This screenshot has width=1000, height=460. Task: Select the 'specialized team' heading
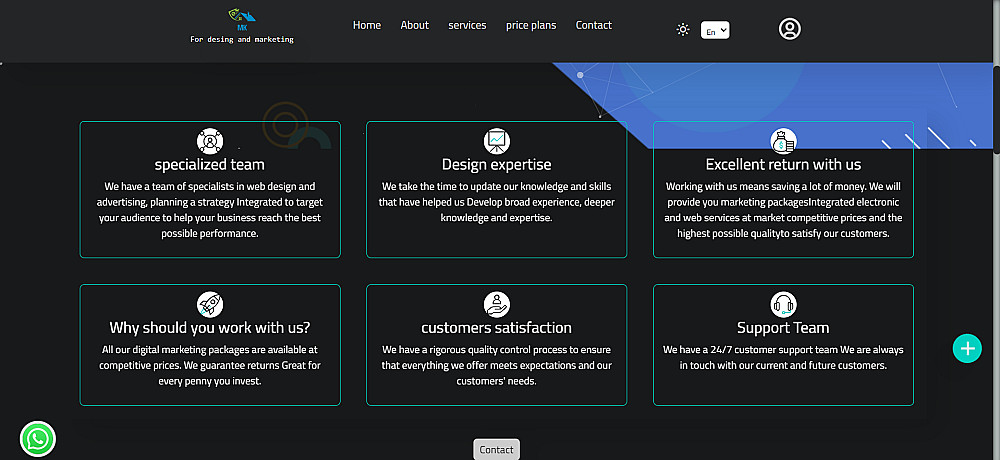210,165
